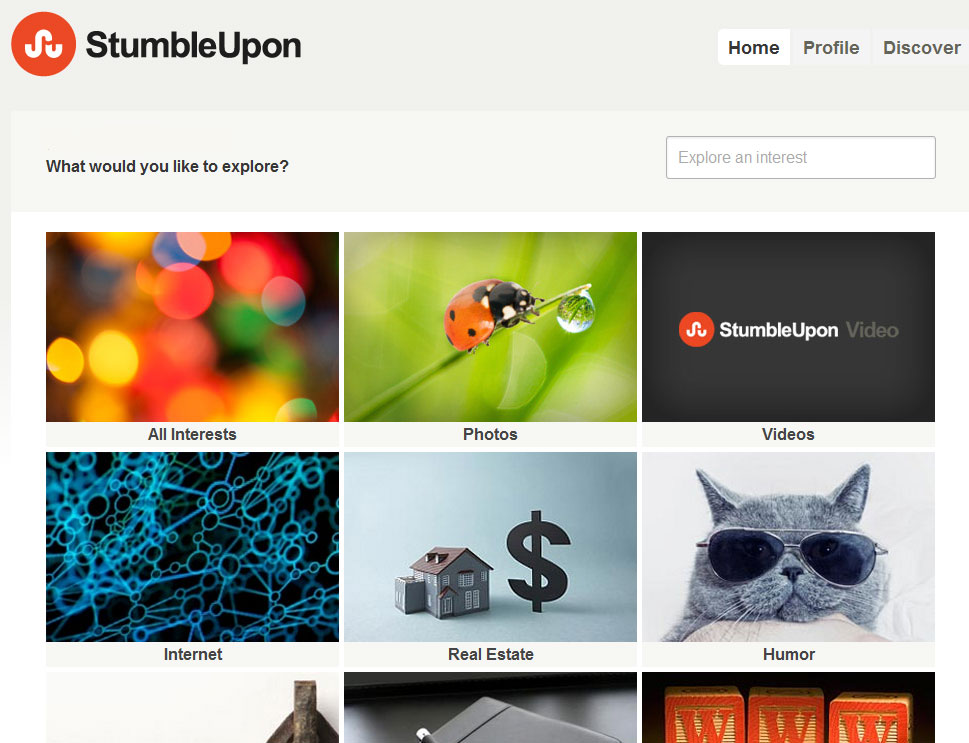
Task: Click the StumbleUpon wordmark text
Action: [193, 46]
